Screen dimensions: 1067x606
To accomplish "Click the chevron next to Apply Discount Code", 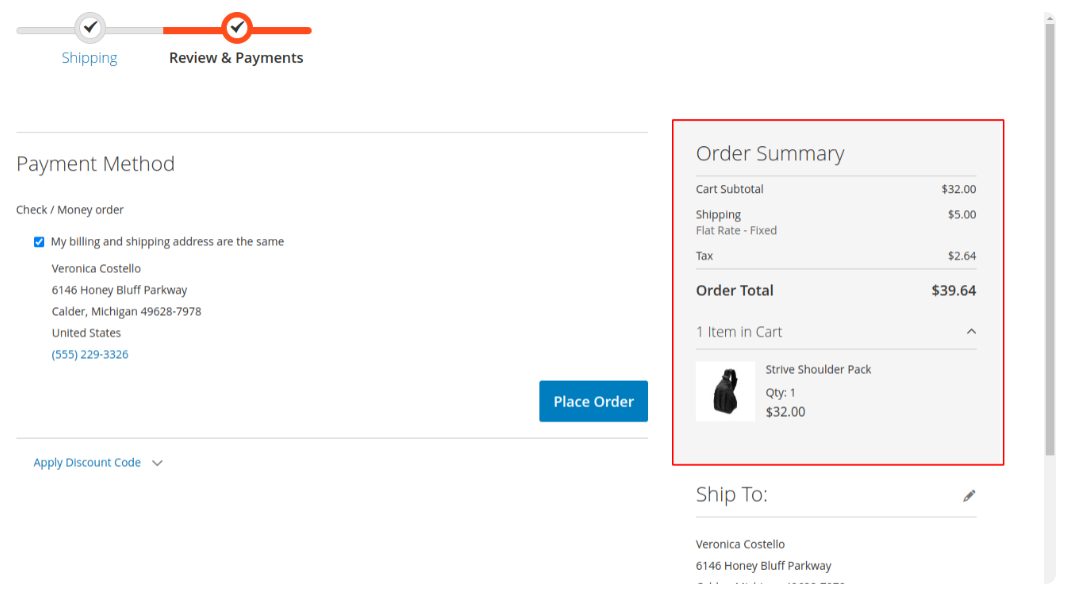I will point(157,463).
